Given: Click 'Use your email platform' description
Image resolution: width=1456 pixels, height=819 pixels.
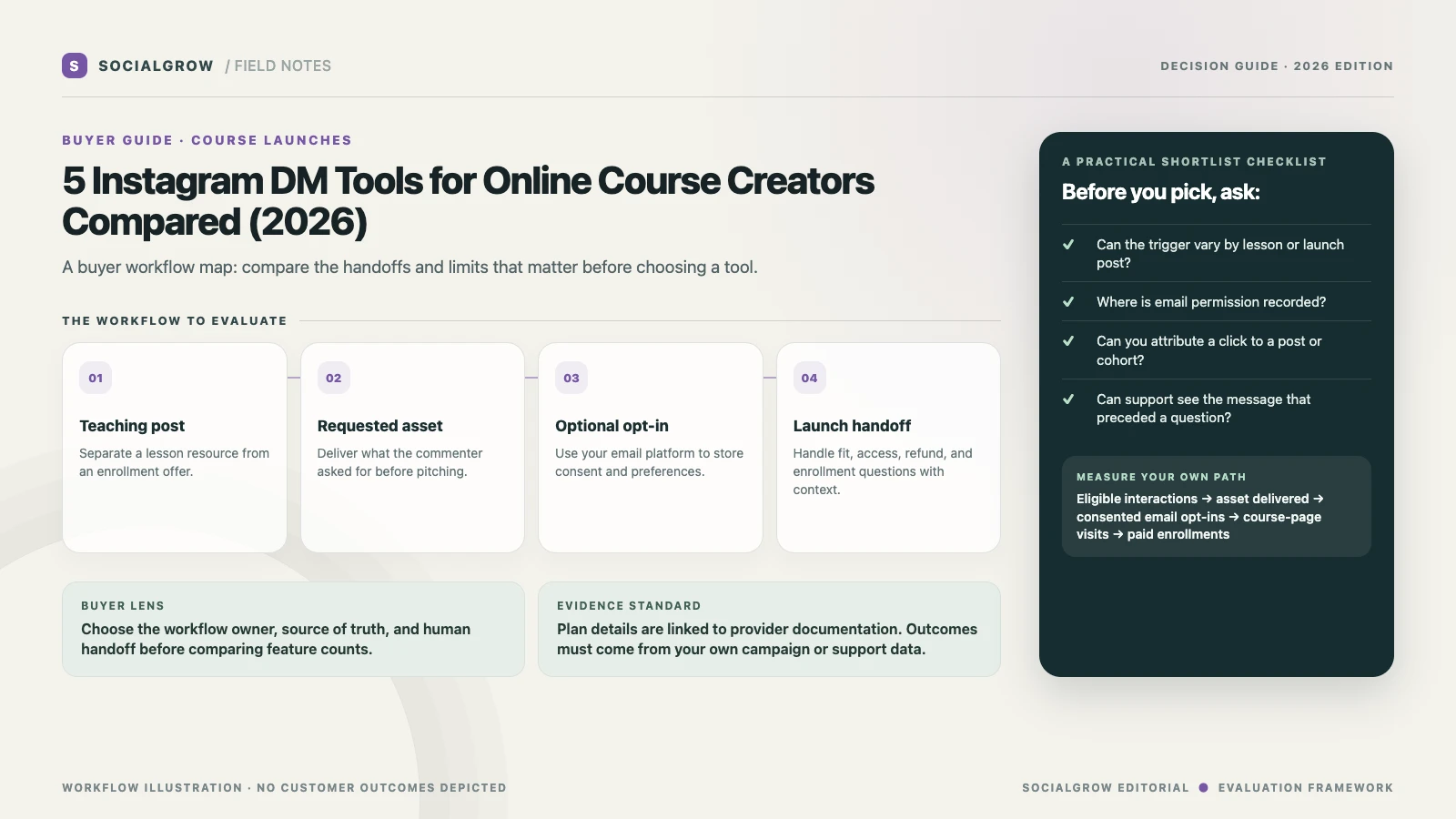Looking at the screenshot, I should tap(650, 462).
